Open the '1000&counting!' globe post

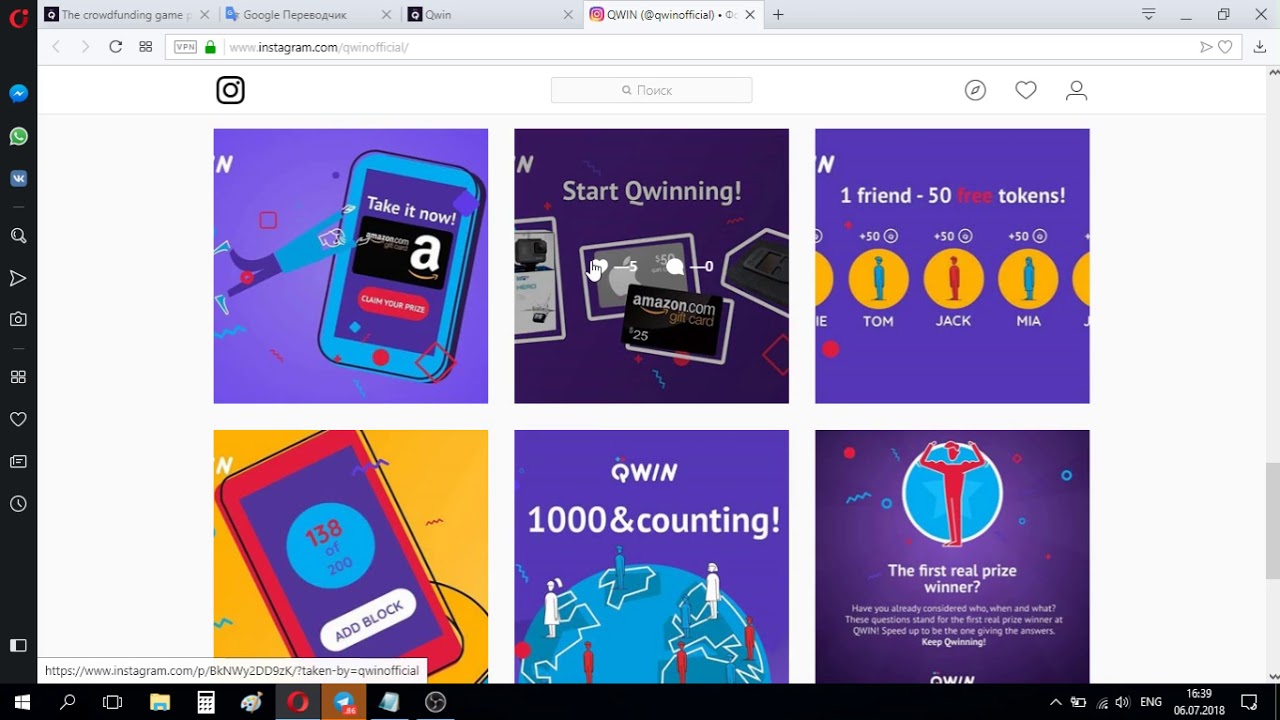[651, 557]
